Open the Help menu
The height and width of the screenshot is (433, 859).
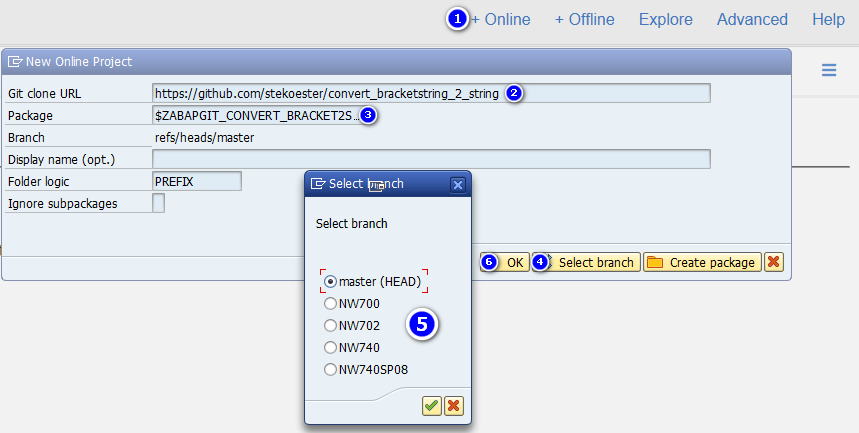point(828,20)
